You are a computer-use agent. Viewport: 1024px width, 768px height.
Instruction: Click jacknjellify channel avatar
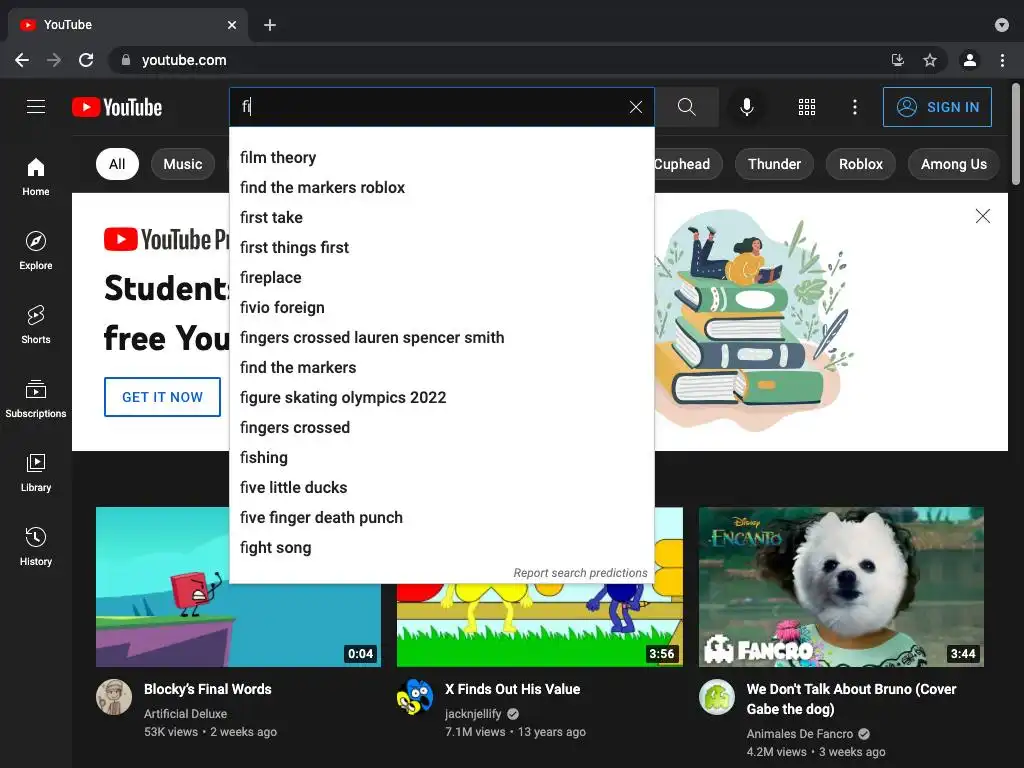[415, 697]
